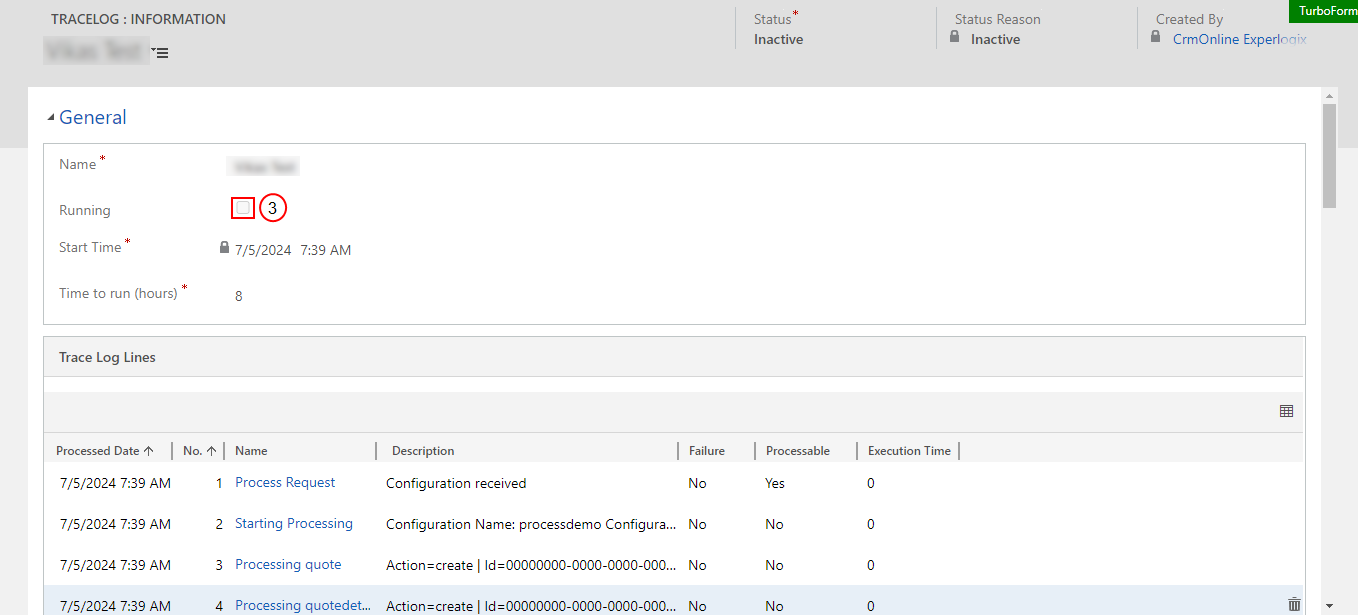Open the grid view icon for Trace Log Lines
The height and width of the screenshot is (615, 1358).
(1286, 411)
